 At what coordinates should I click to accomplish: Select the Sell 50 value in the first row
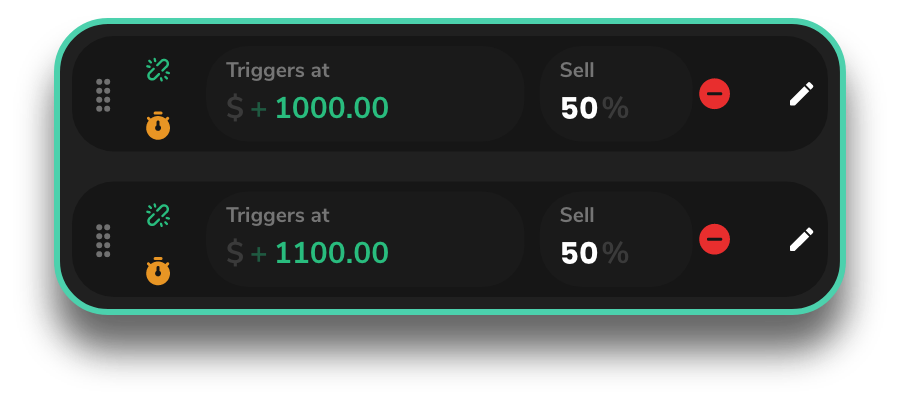pos(579,108)
